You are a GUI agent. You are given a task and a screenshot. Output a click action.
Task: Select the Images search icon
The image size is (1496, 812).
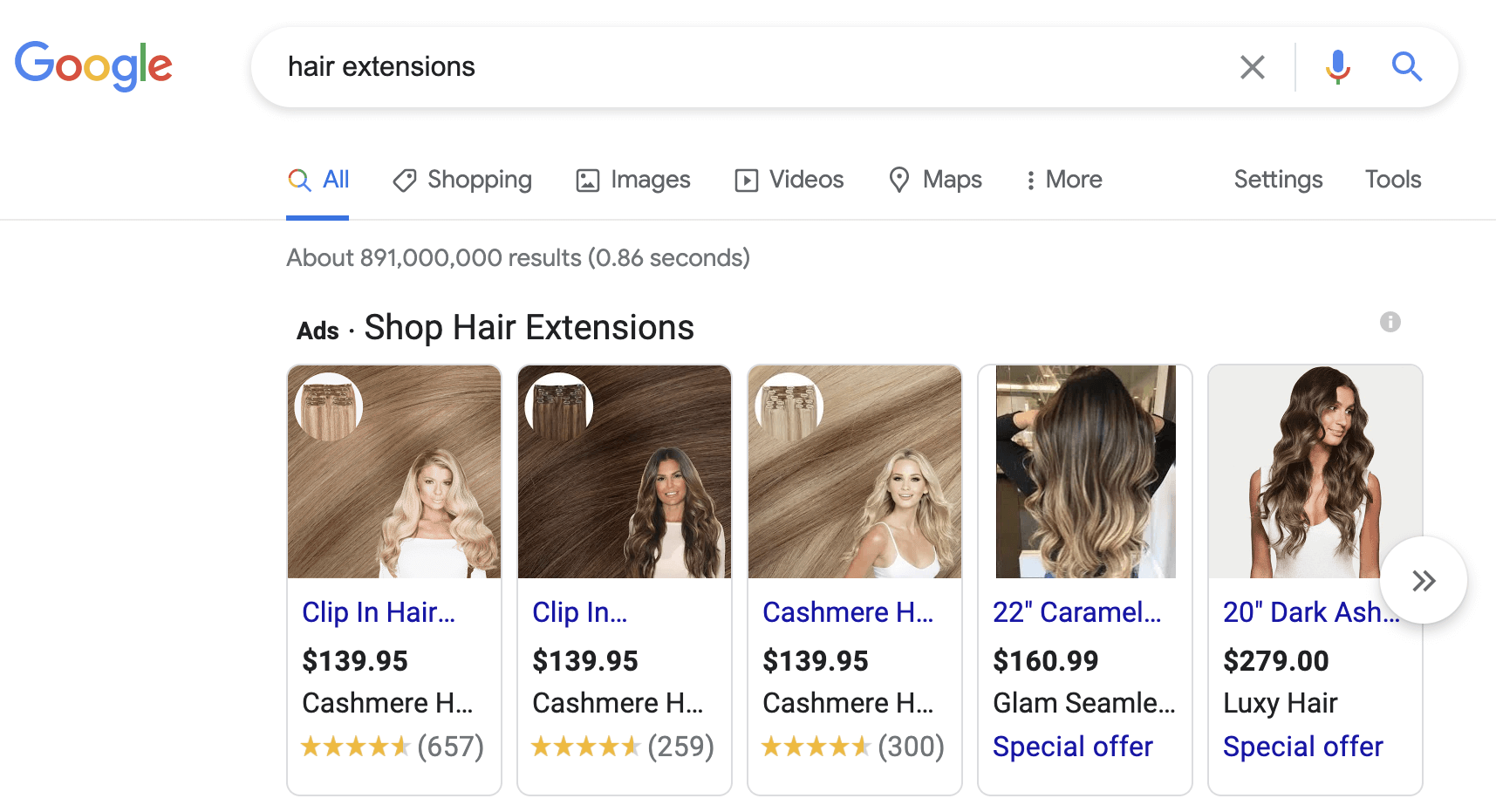tap(586, 180)
